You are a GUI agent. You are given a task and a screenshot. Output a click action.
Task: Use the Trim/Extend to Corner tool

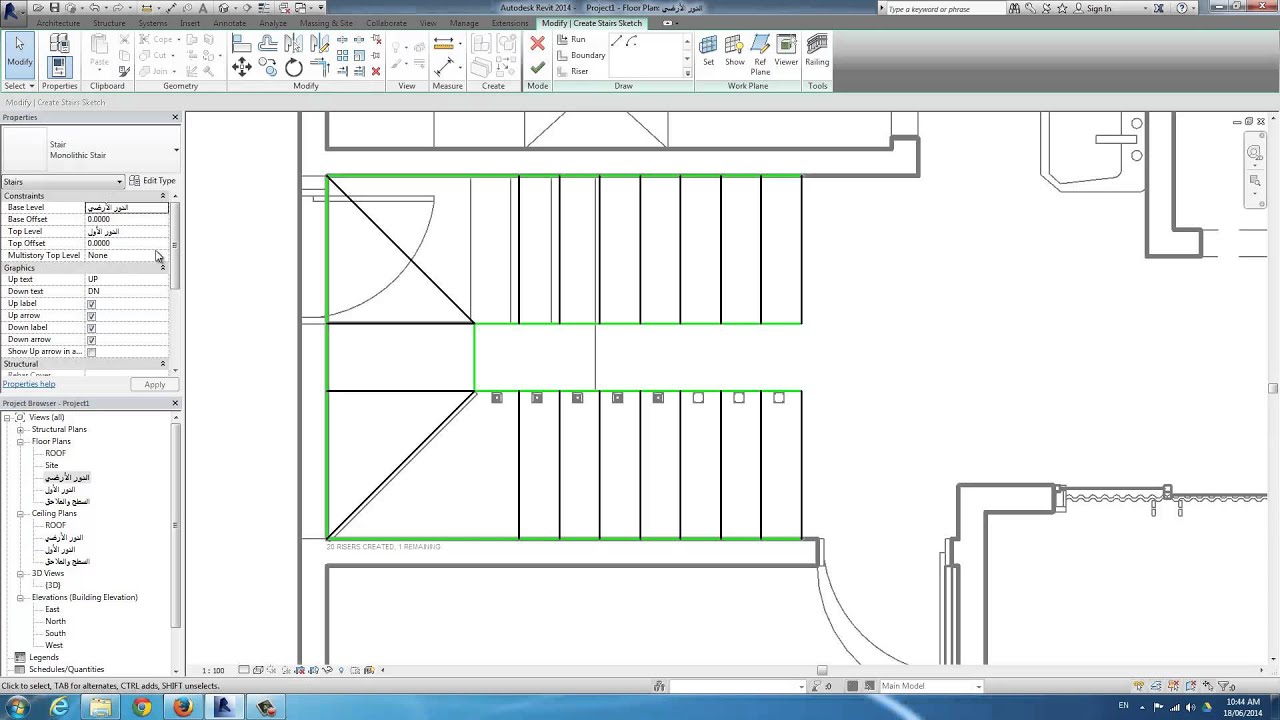click(x=320, y=67)
